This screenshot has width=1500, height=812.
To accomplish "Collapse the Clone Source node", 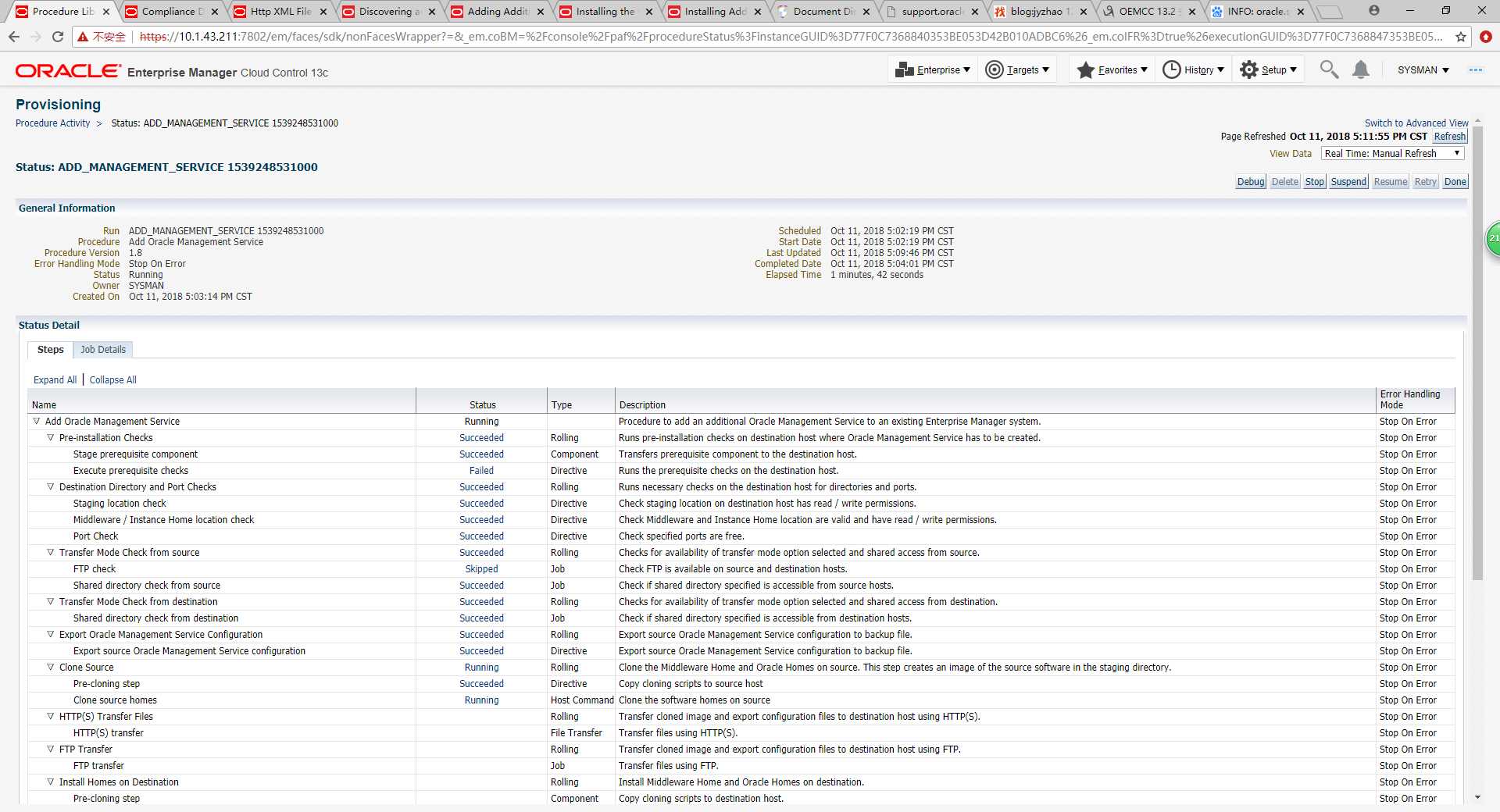I will pyautogui.click(x=50, y=668).
